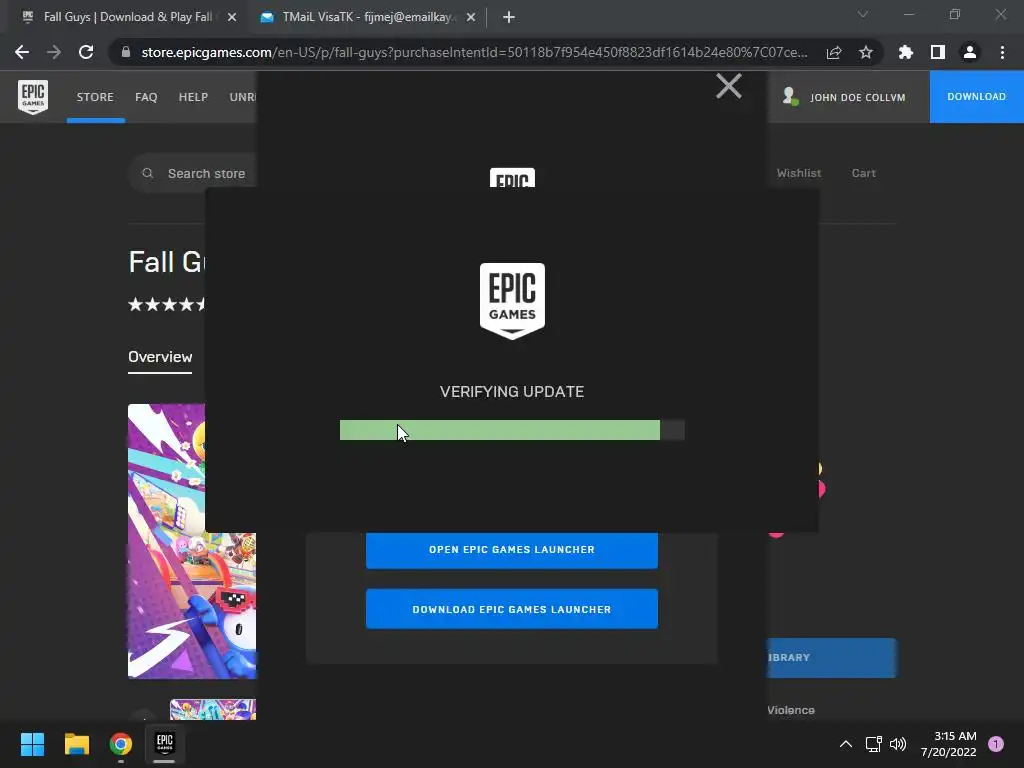Image resolution: width=1024 pixels, height=768 pixels.
Task: Go forward in browser history
Action: point(54,52)
